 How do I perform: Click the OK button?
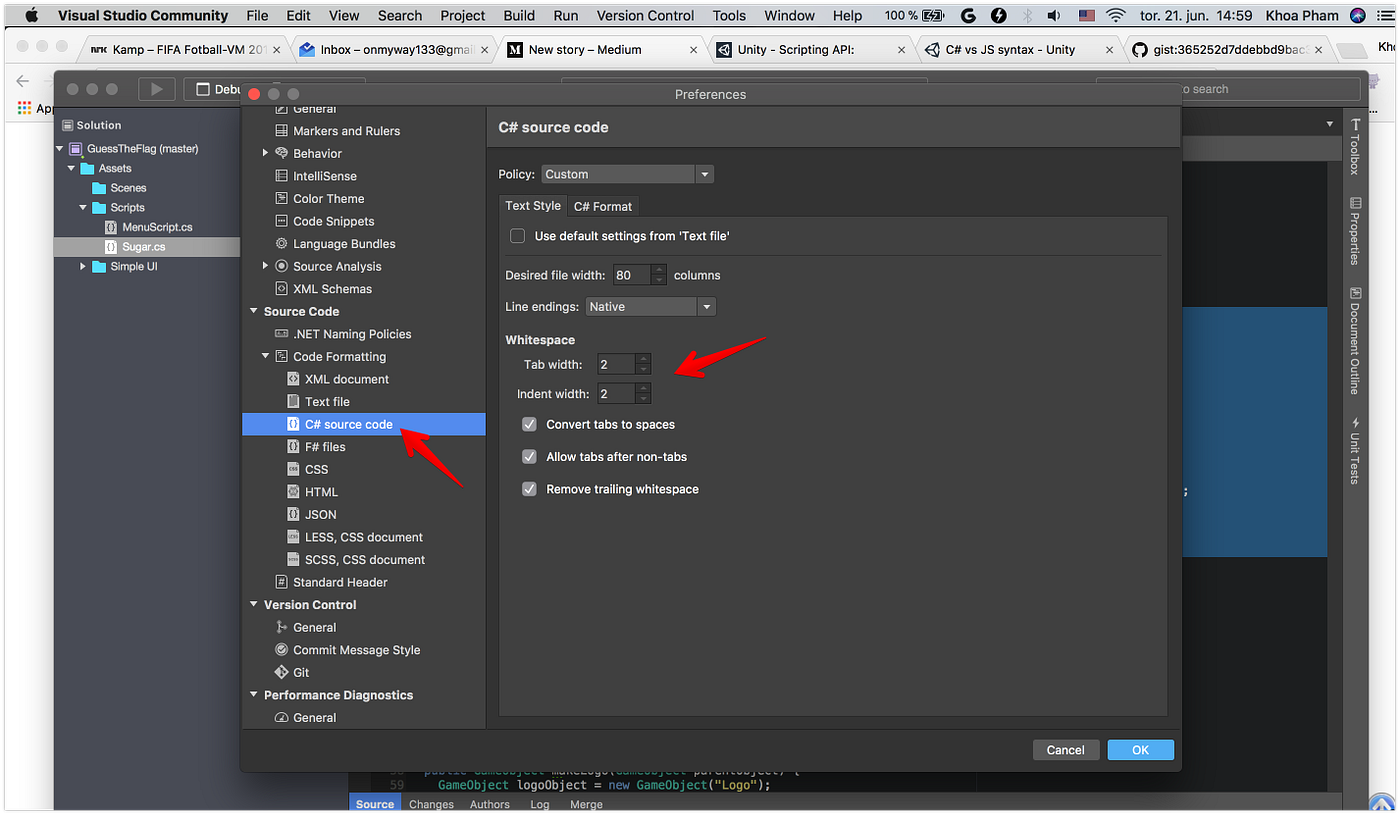point(1140,749)
